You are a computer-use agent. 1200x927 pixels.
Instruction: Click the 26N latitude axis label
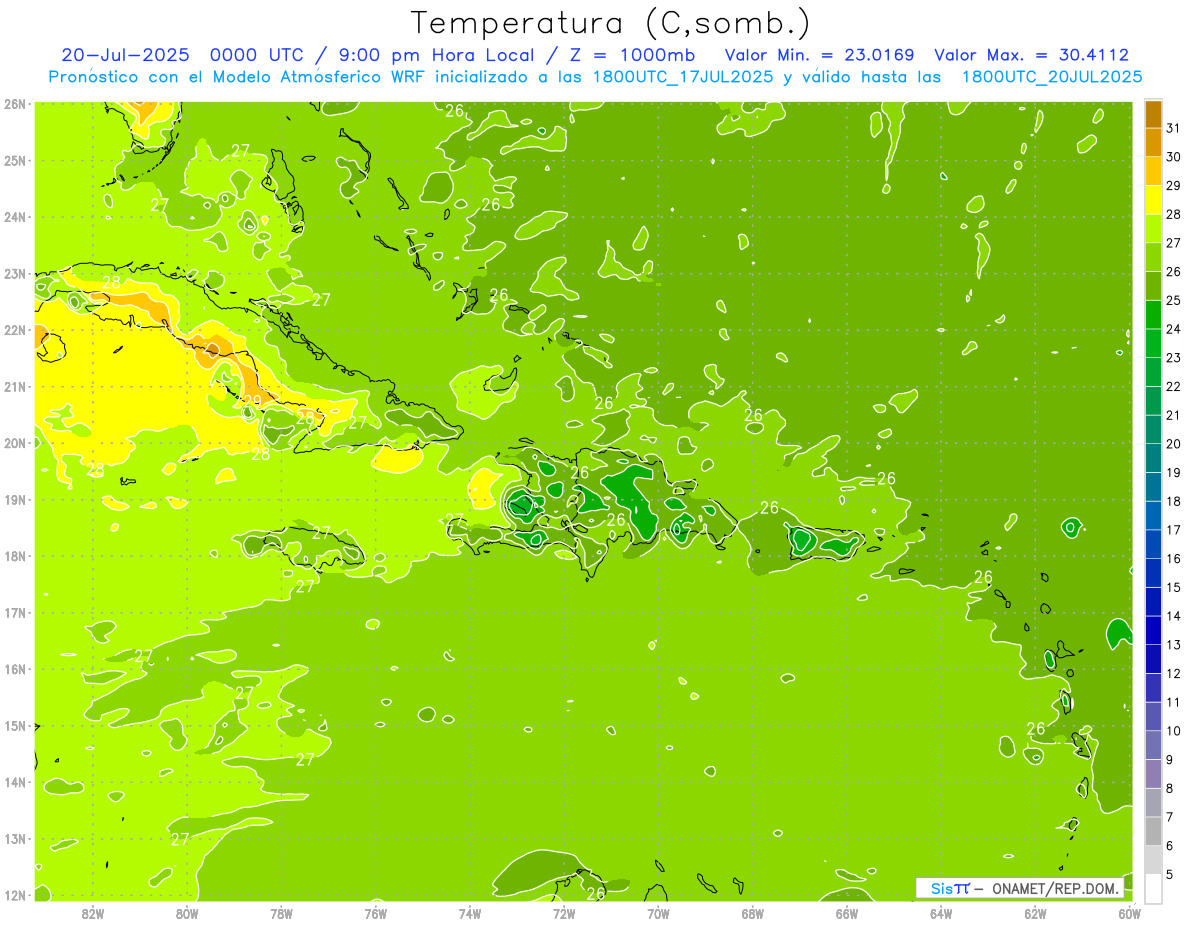point(15,104)
